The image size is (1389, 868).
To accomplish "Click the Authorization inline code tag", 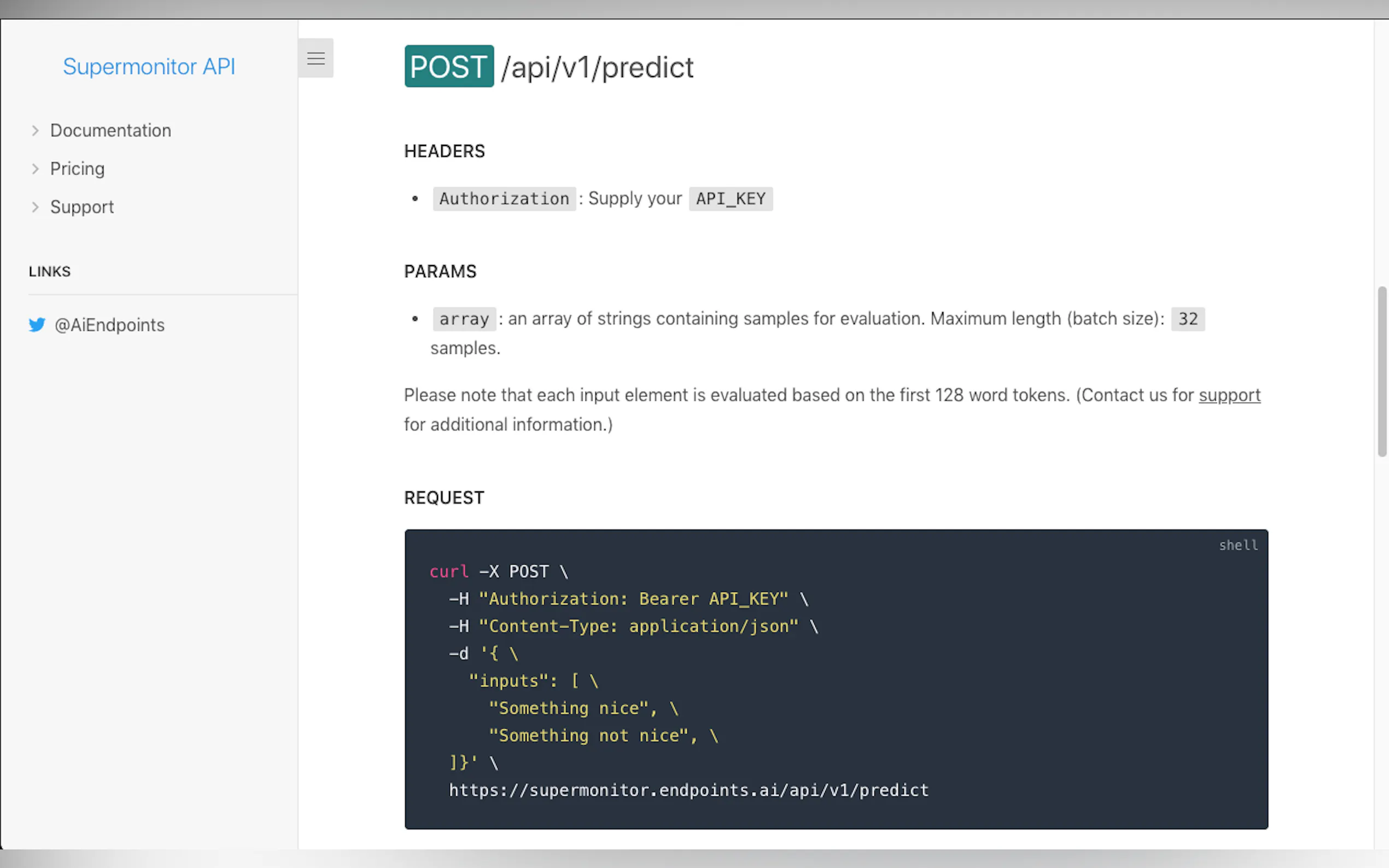I will pyautogui.click(x=504, y=198).
